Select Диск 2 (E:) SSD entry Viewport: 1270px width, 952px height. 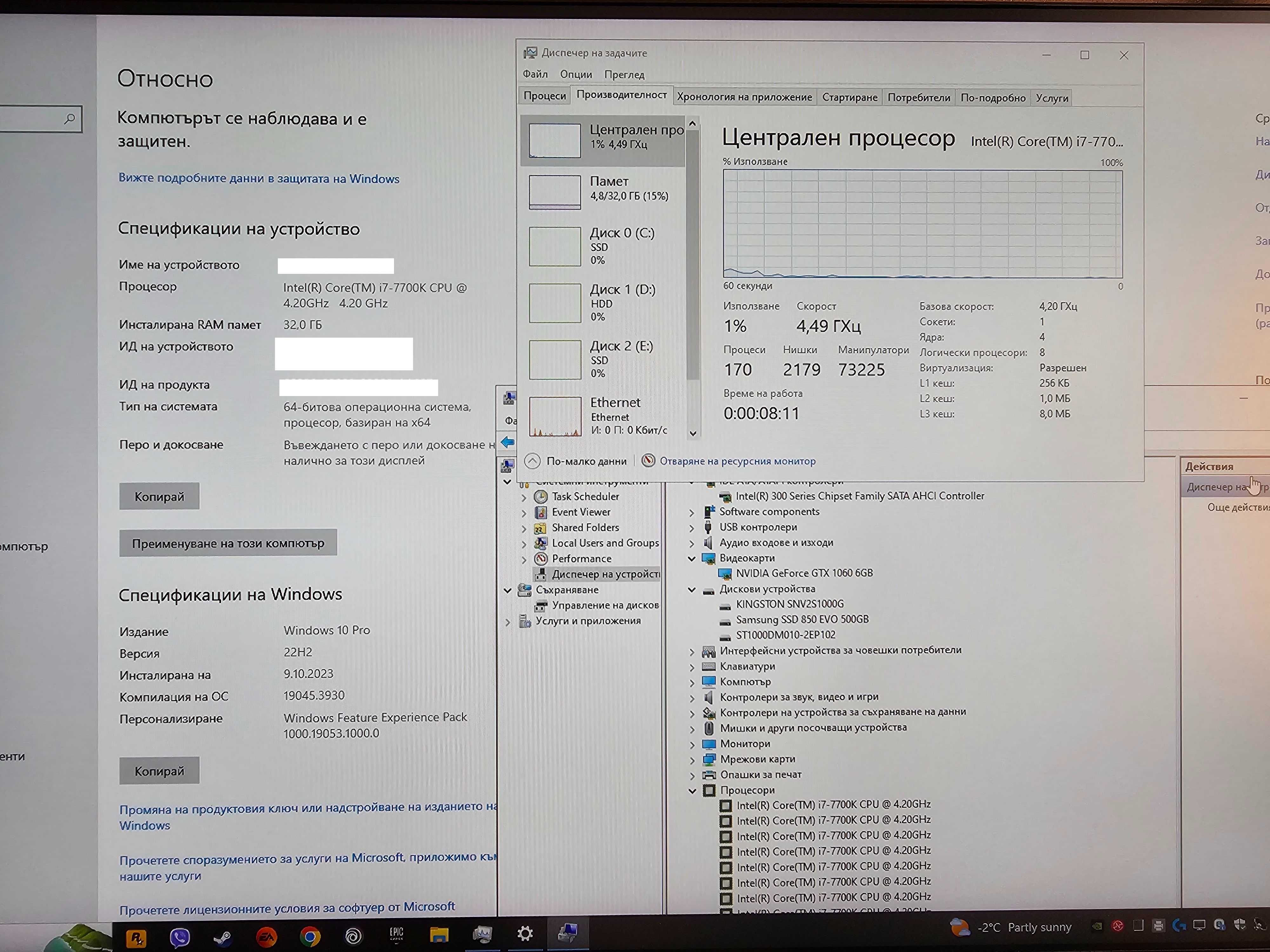tap(603, 359)
